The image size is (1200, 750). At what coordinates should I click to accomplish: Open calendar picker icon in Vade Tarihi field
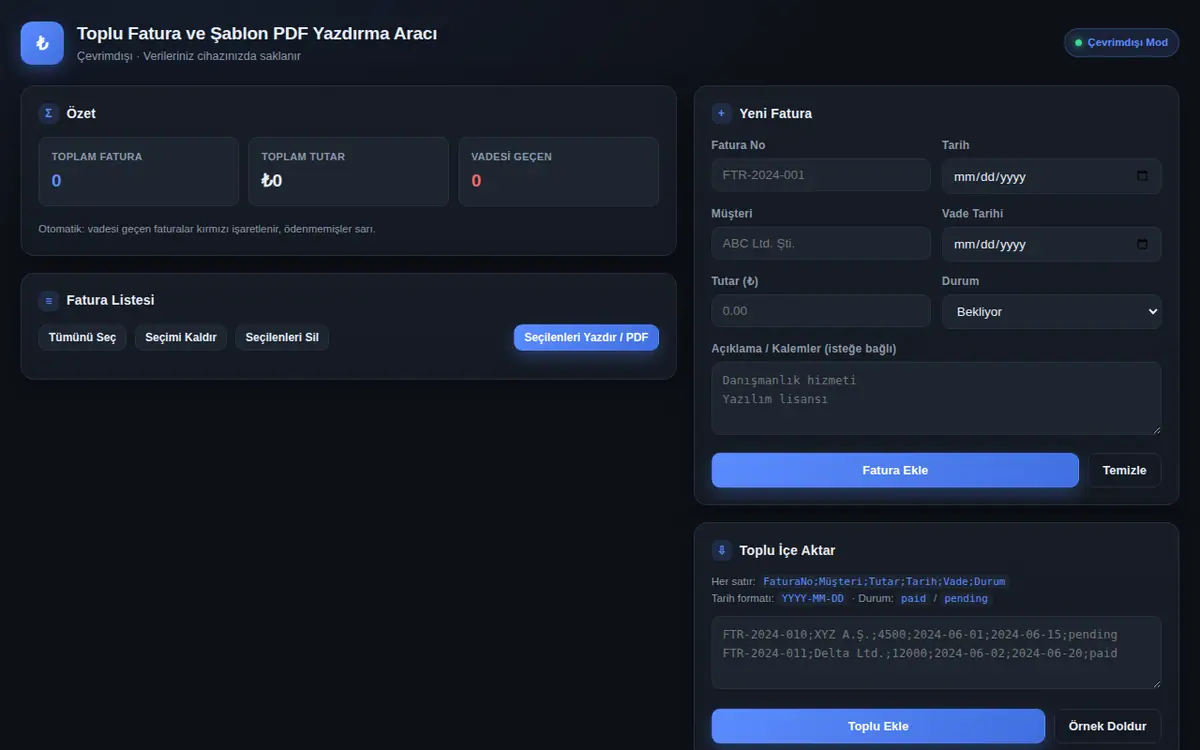1143,244
